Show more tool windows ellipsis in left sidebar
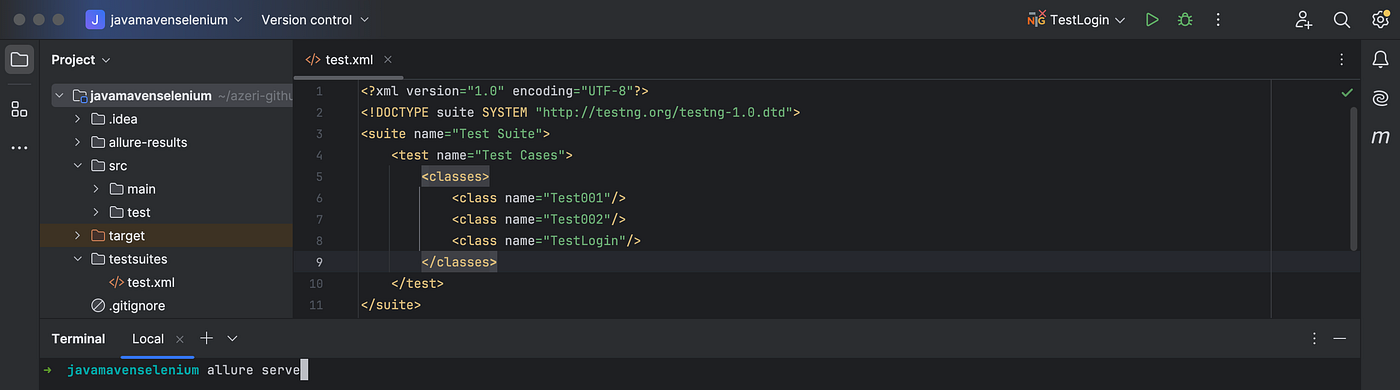Image resolution: width=1400 pixels, height=390 pixels. pyautogui.click(x=19, y=148)
